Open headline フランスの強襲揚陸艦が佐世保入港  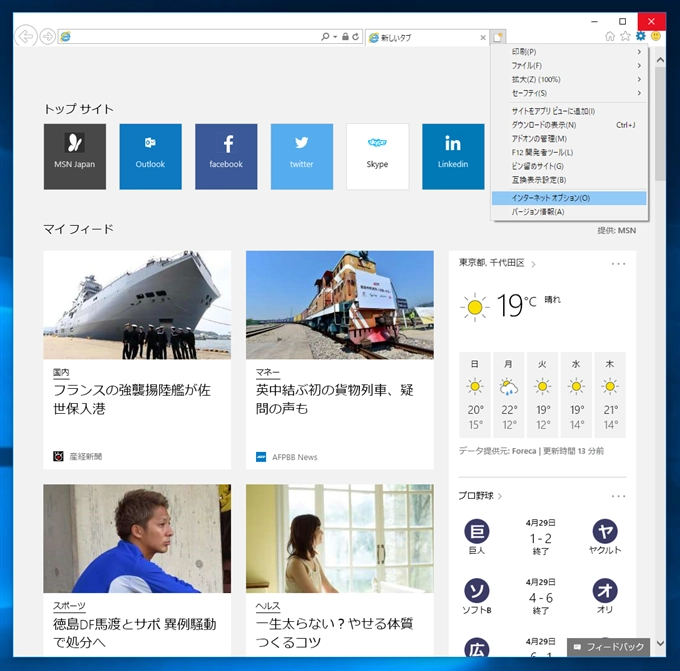pyautogui.click(x=132, y=399)
